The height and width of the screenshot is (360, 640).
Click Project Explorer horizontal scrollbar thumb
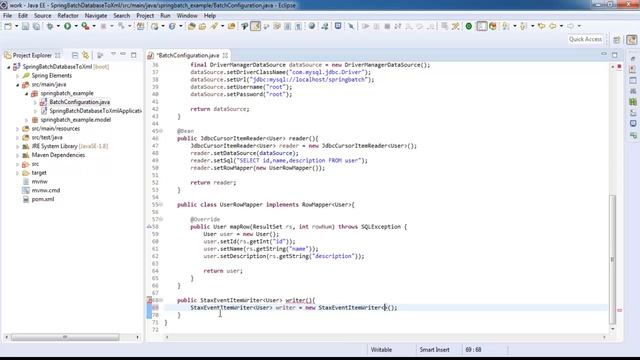(64, 337)
